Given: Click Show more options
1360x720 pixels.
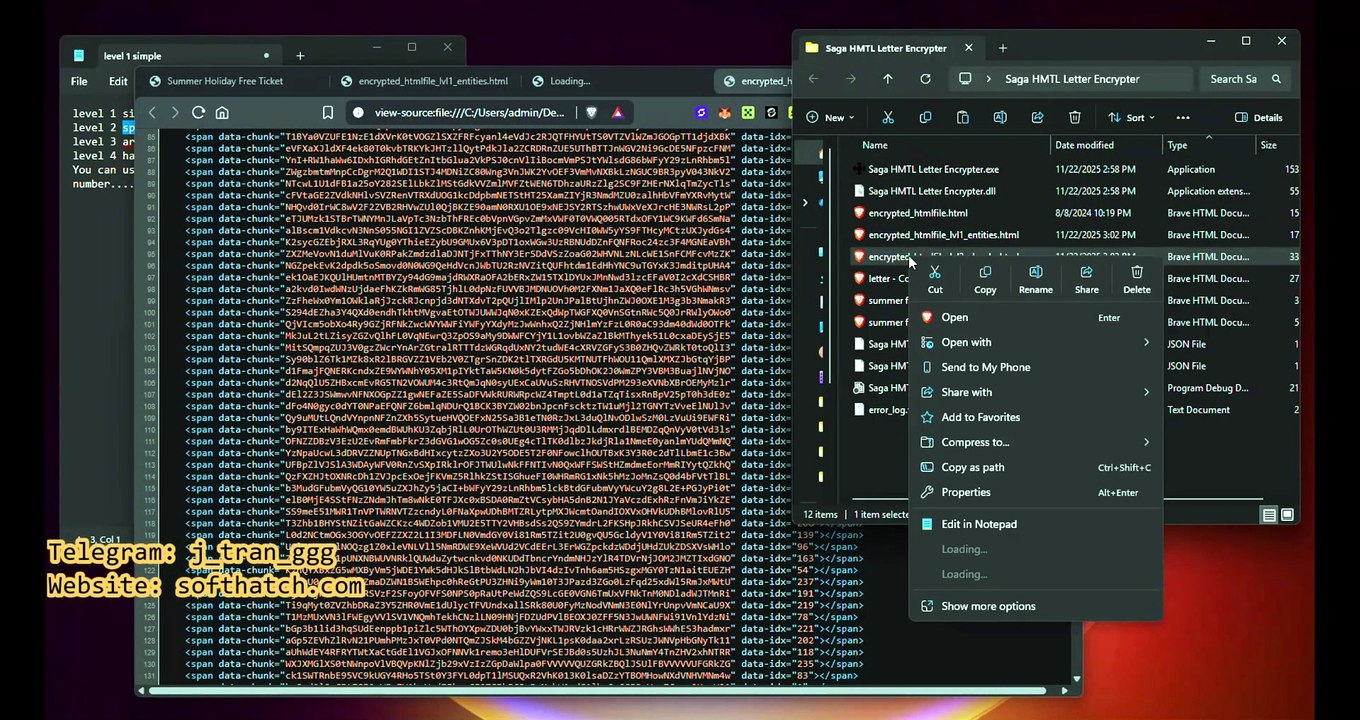Looking at the screenshot, I should [1035, 606].
